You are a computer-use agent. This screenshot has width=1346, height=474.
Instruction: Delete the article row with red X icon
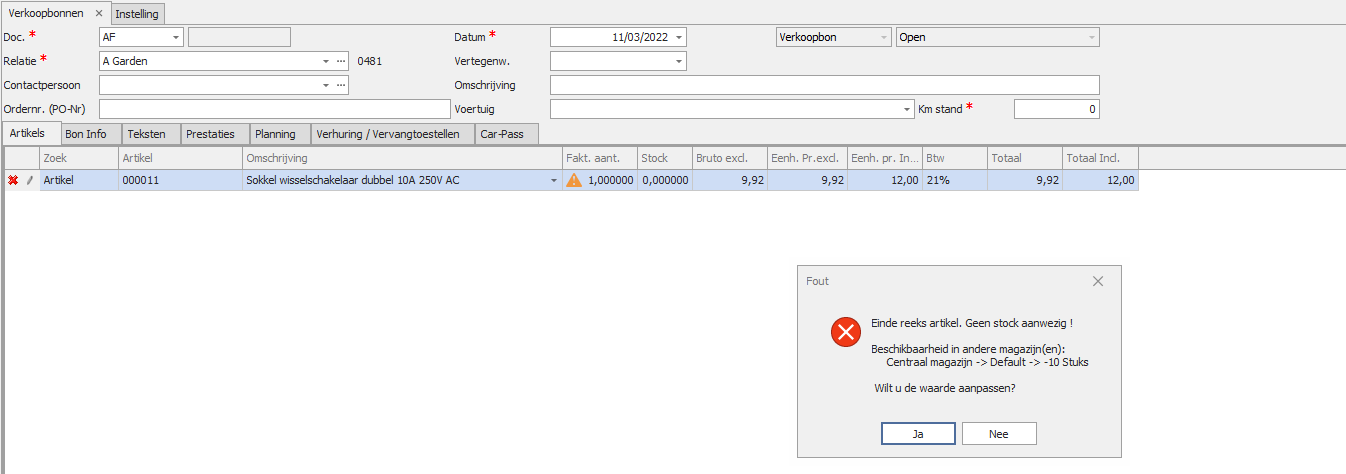(x=13, y=181)
